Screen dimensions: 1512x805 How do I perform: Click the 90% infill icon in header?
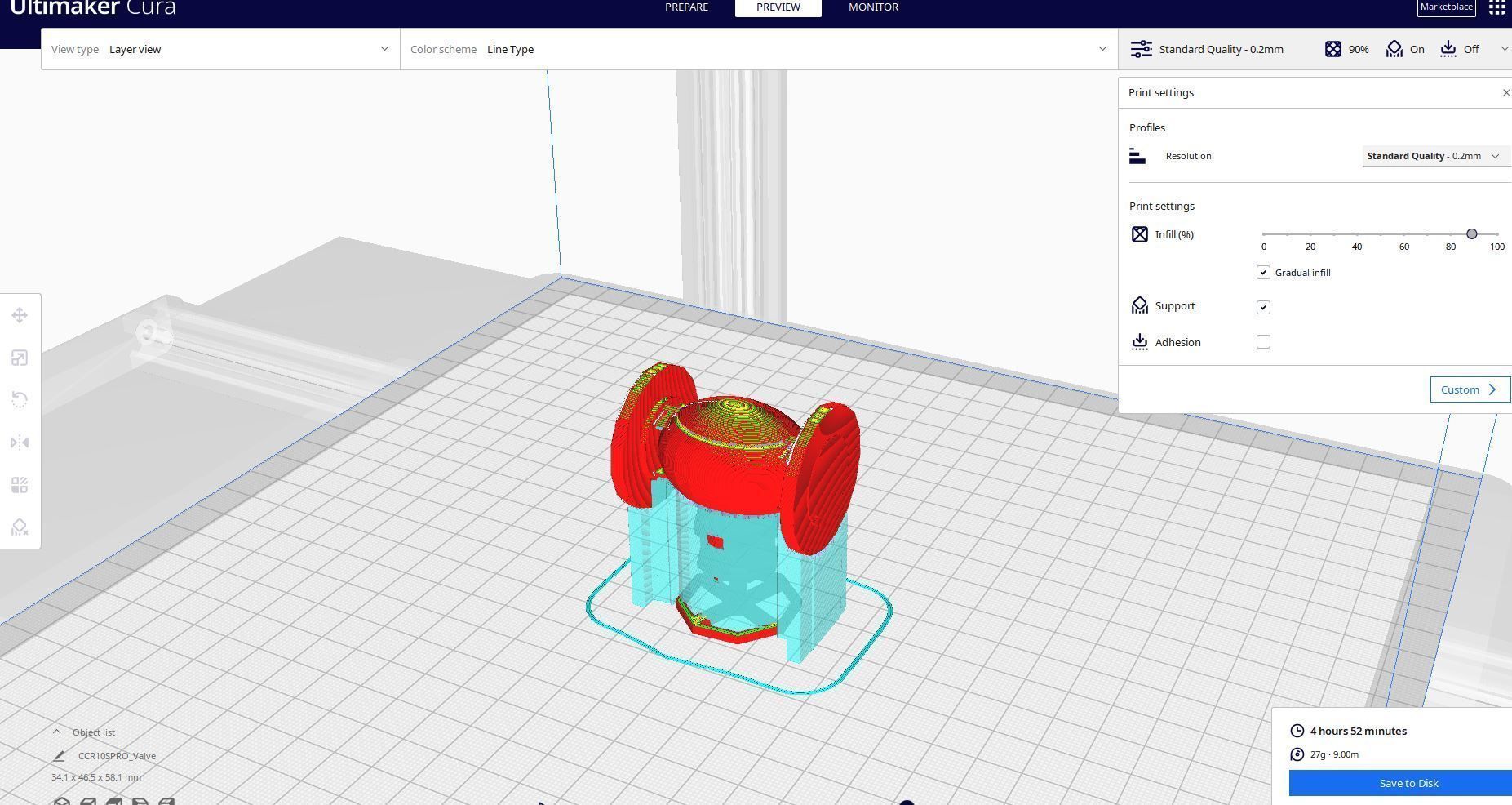[x=1332, y=49]
